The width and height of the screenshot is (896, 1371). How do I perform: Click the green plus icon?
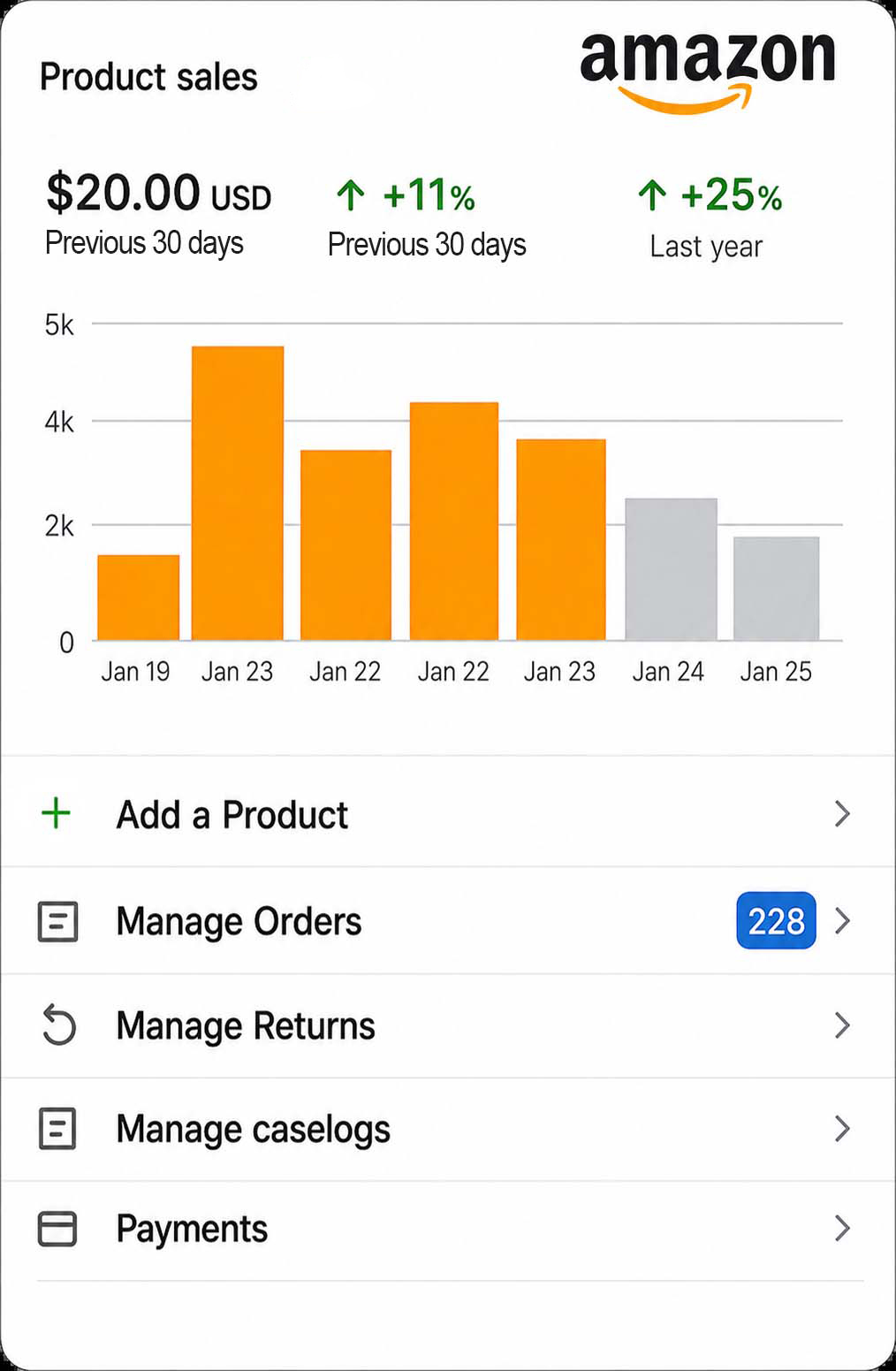pos(57,813)
